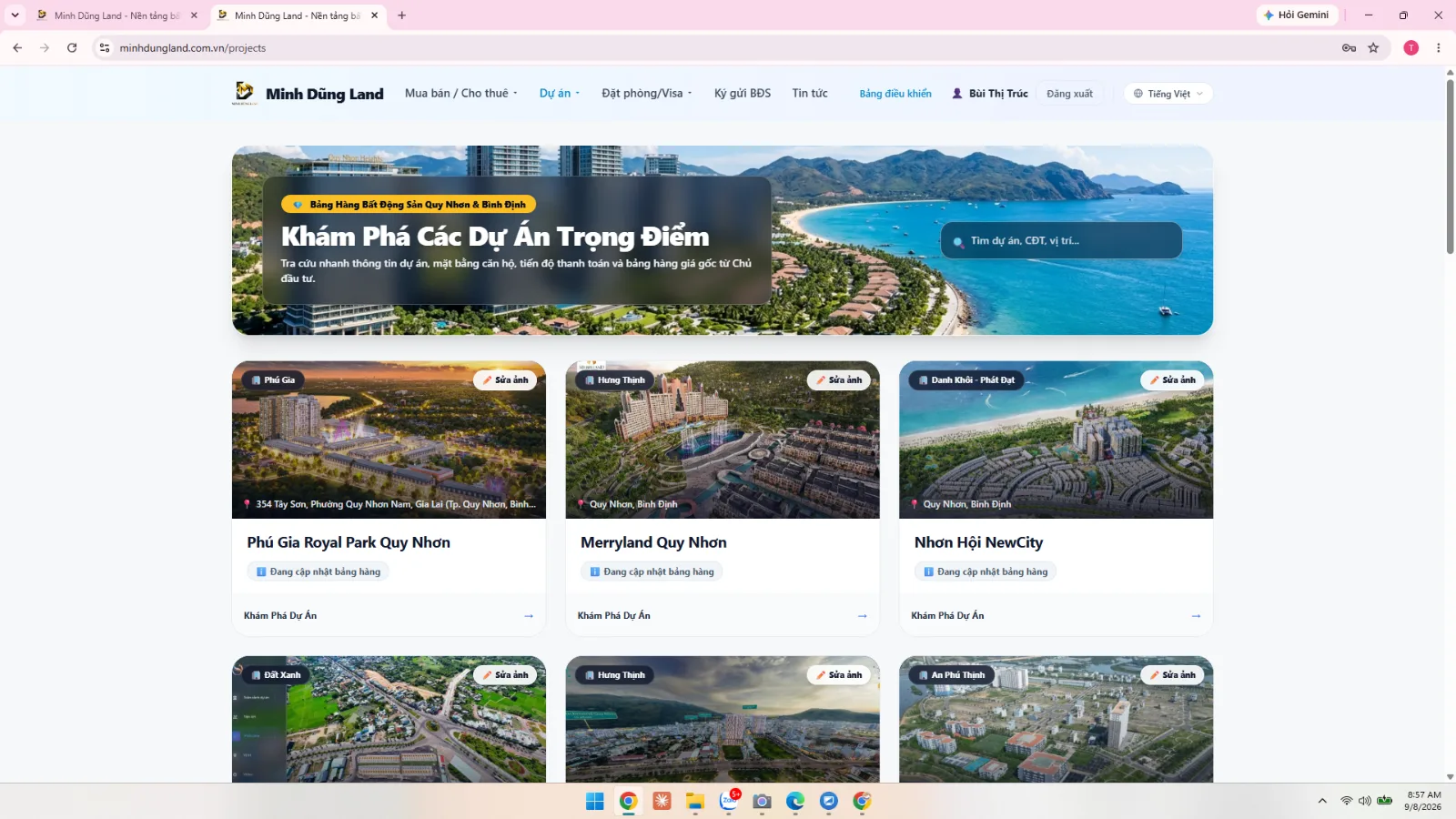Click the project search field
Viewport: 1456px width, 819px height.
click(x=1061, y=240)
